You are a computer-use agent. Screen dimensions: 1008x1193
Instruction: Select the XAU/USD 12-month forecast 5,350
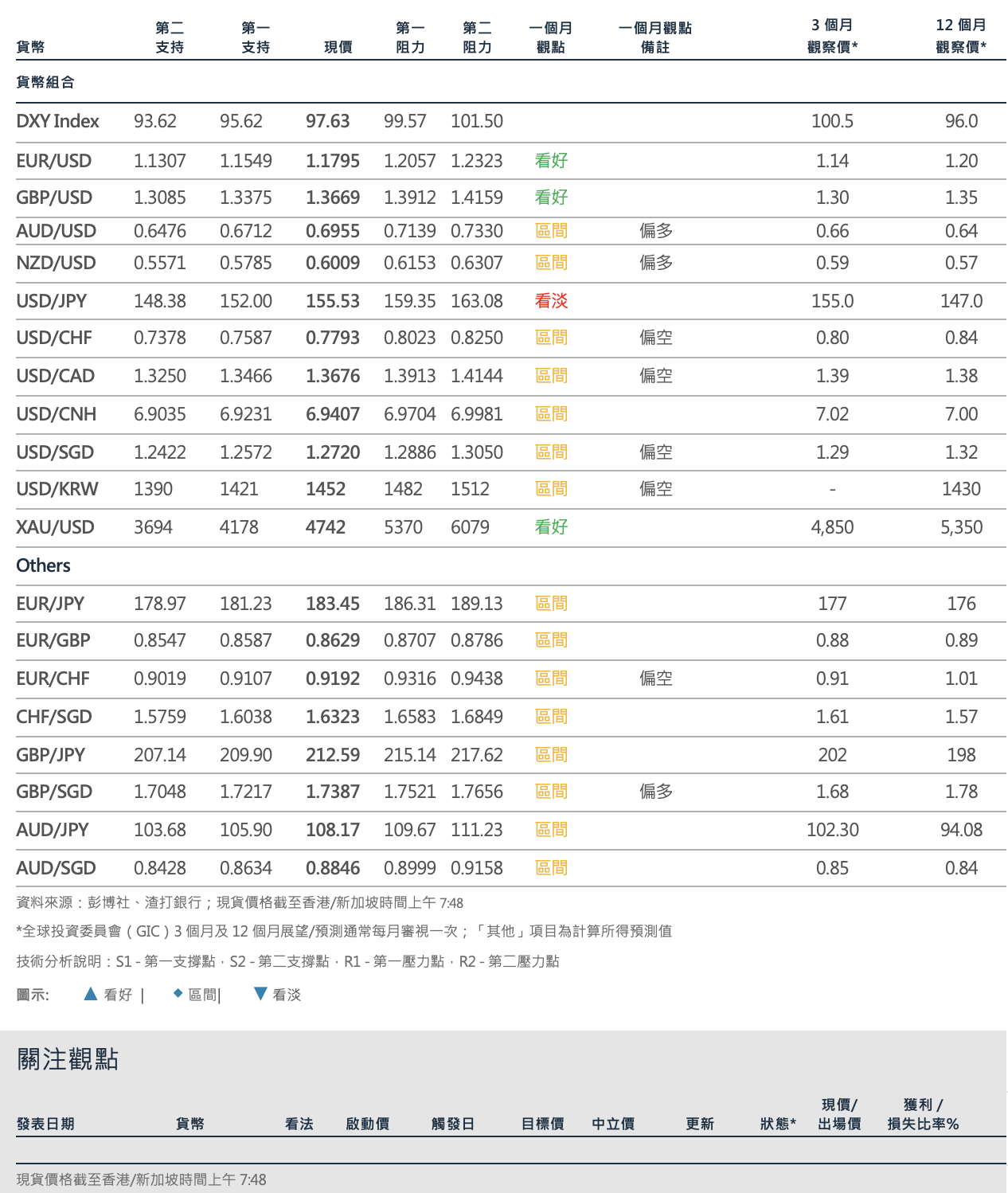(961, 527)
